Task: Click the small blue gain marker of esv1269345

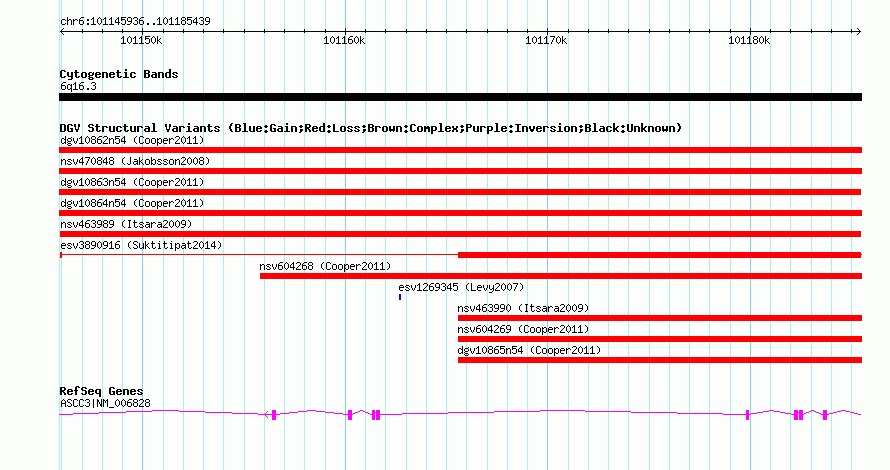Action: [400, 297]
